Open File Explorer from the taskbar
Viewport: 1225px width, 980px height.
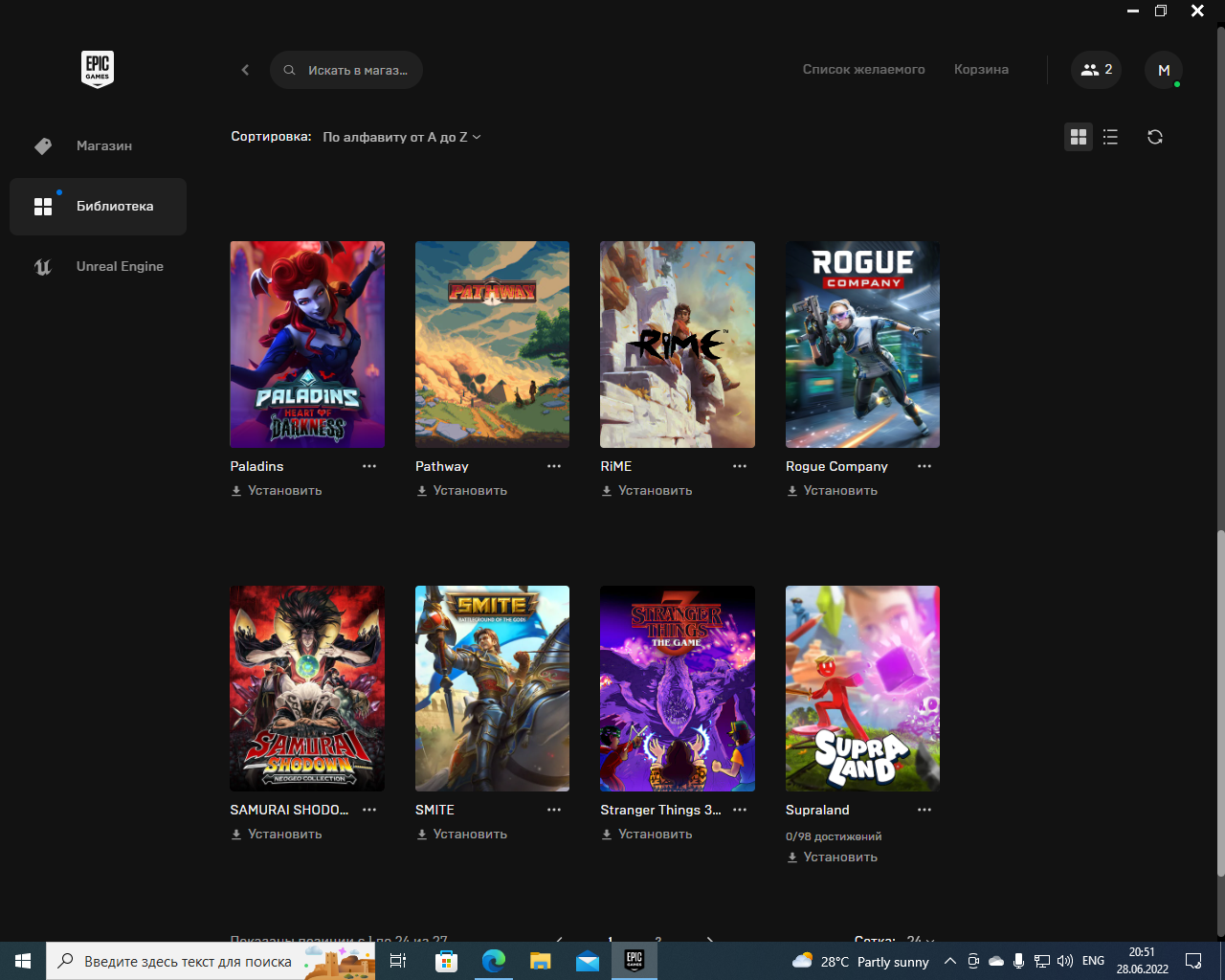[x=540, y=961]
